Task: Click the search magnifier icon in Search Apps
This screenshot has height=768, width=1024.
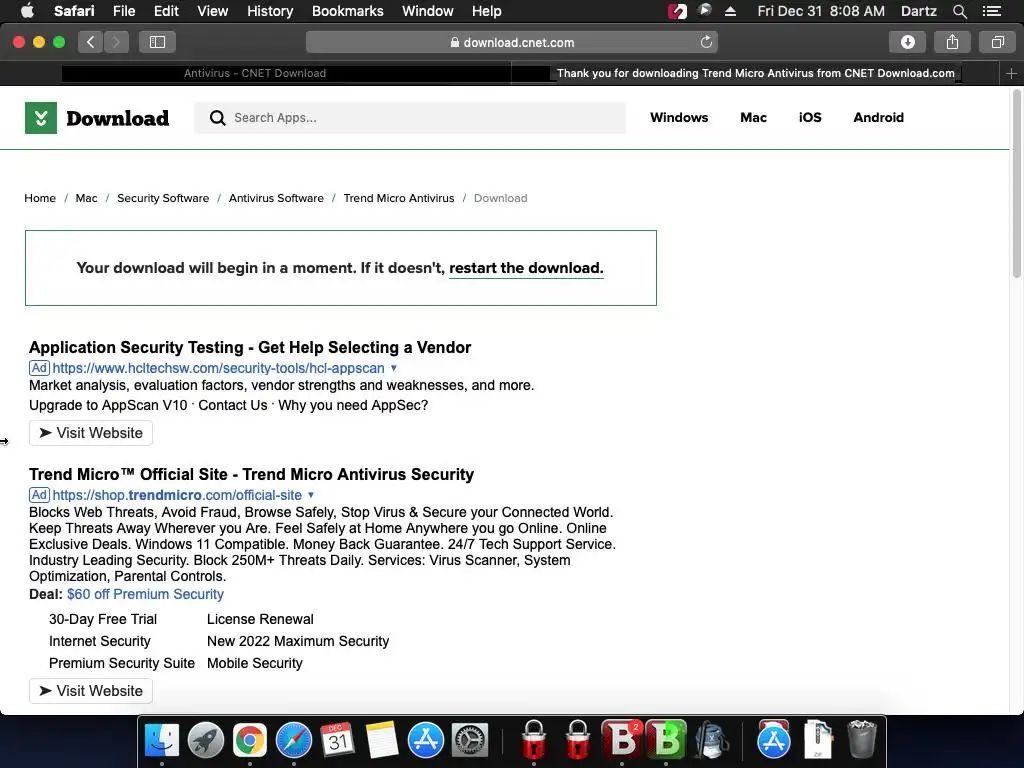Action: coord(217,118)
